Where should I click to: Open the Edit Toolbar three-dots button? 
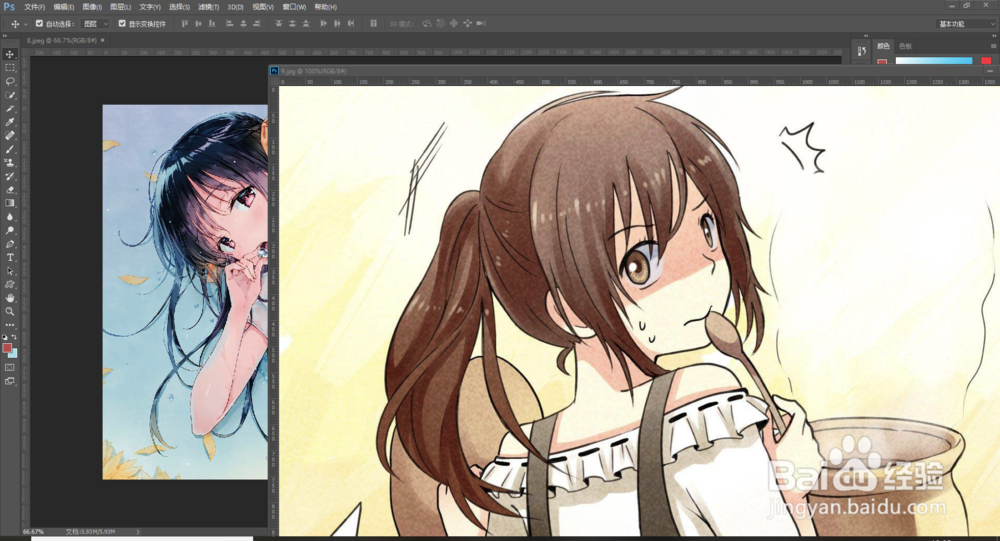click(x=10, y=325)
